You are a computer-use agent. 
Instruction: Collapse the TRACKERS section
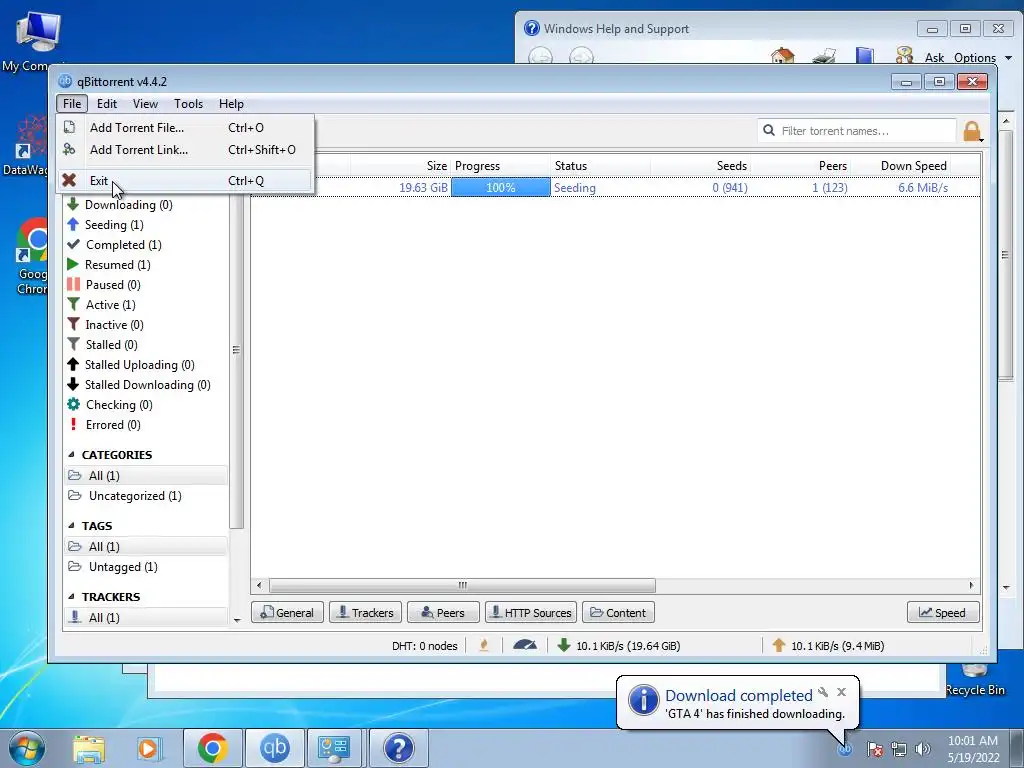tap(71, 597)
